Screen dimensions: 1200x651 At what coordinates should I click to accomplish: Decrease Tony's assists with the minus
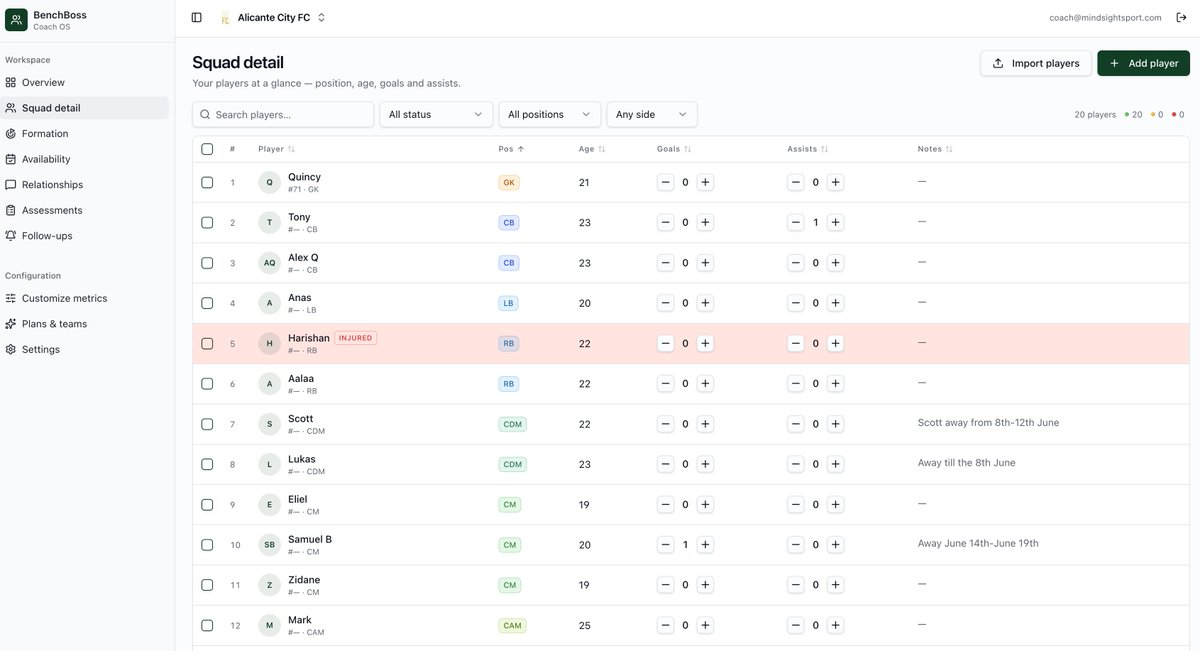pos(796,222)
